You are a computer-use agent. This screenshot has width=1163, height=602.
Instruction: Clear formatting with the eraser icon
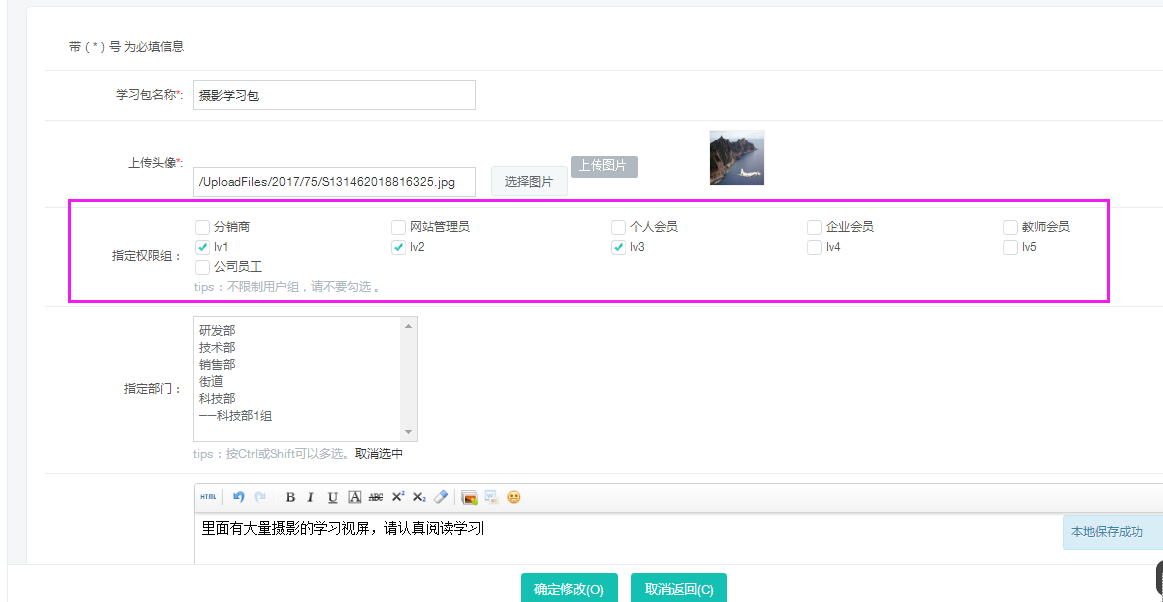coord(441,497)
